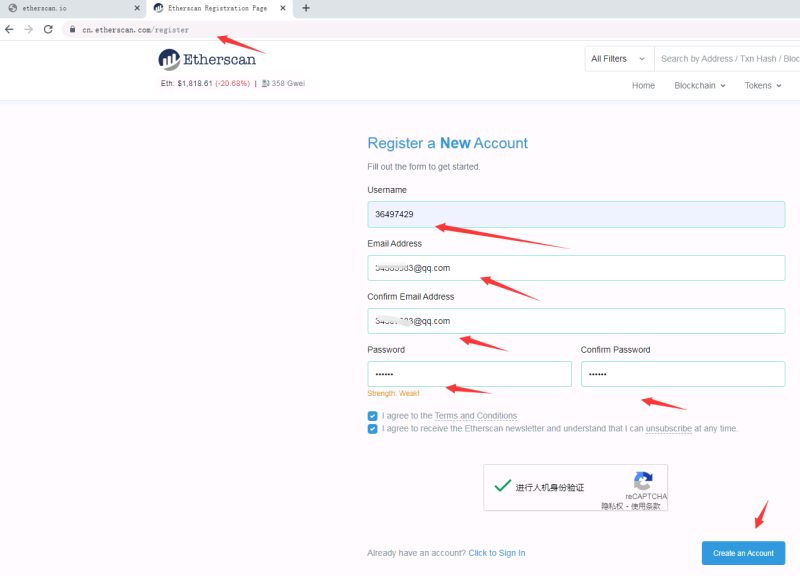Click the Strength: Weak! password indicator
The image size is (800, 576).
(393, 393)
